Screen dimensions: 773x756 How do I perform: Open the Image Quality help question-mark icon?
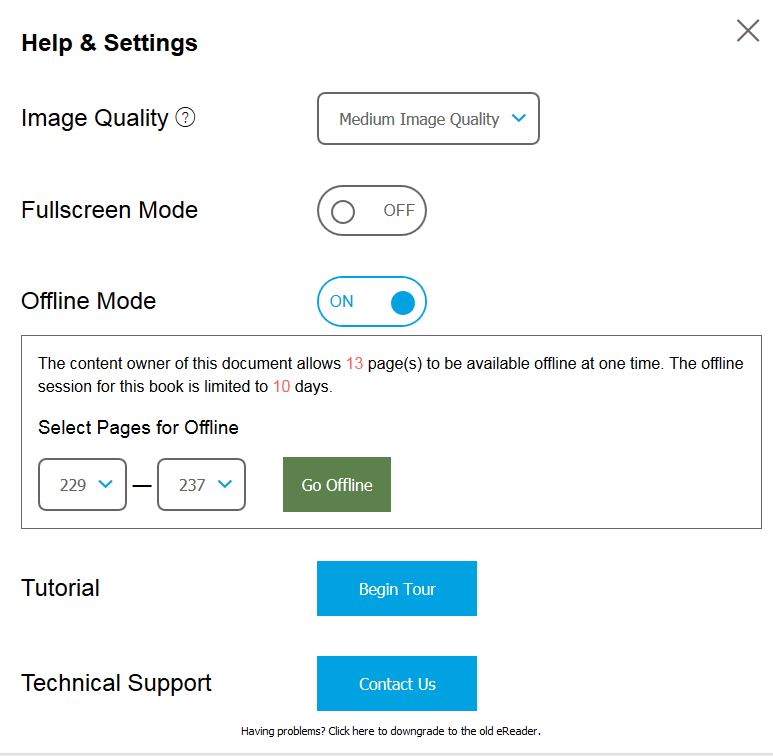185,117
